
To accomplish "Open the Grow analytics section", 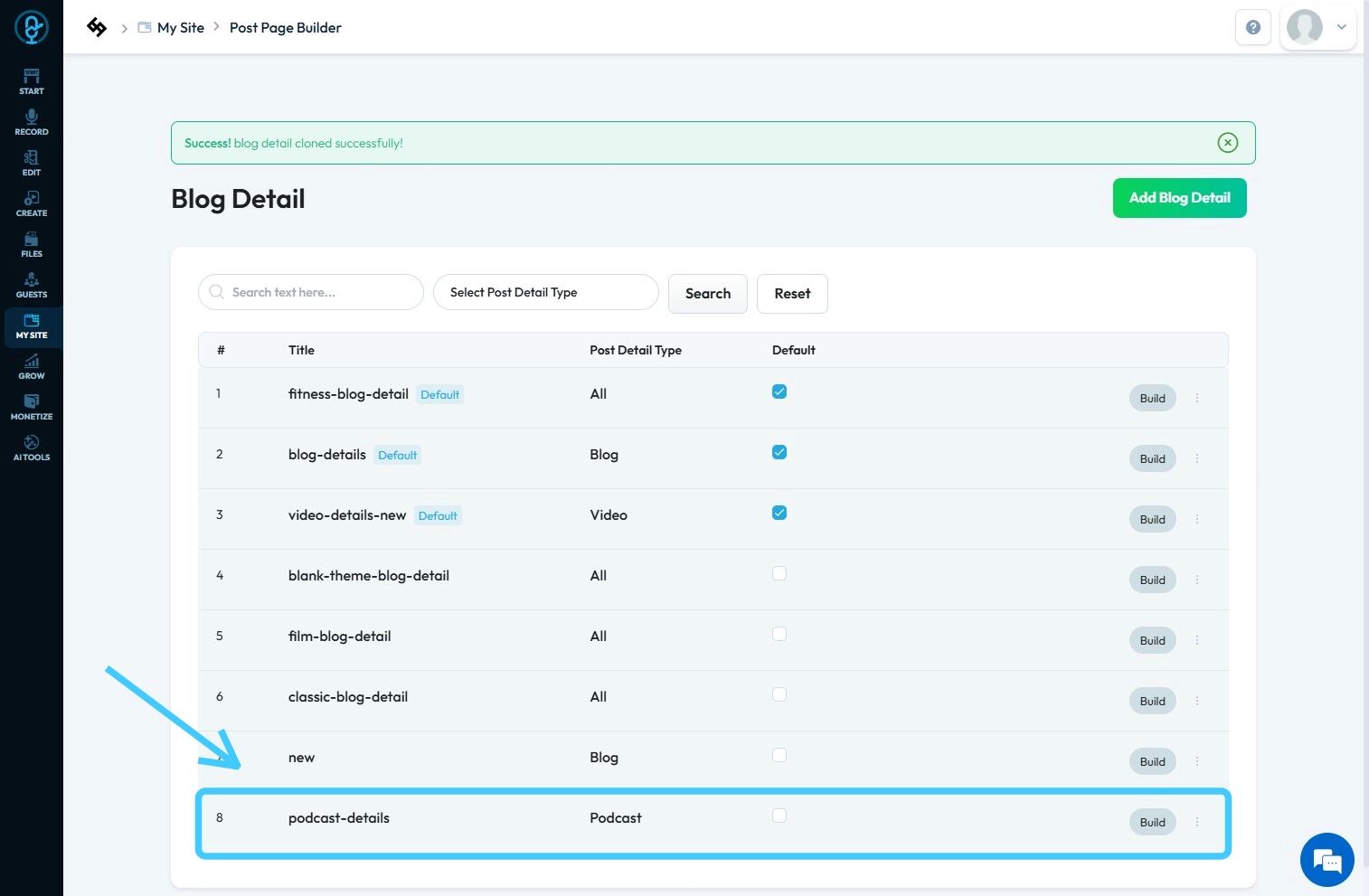I will [x=32, y=366].
